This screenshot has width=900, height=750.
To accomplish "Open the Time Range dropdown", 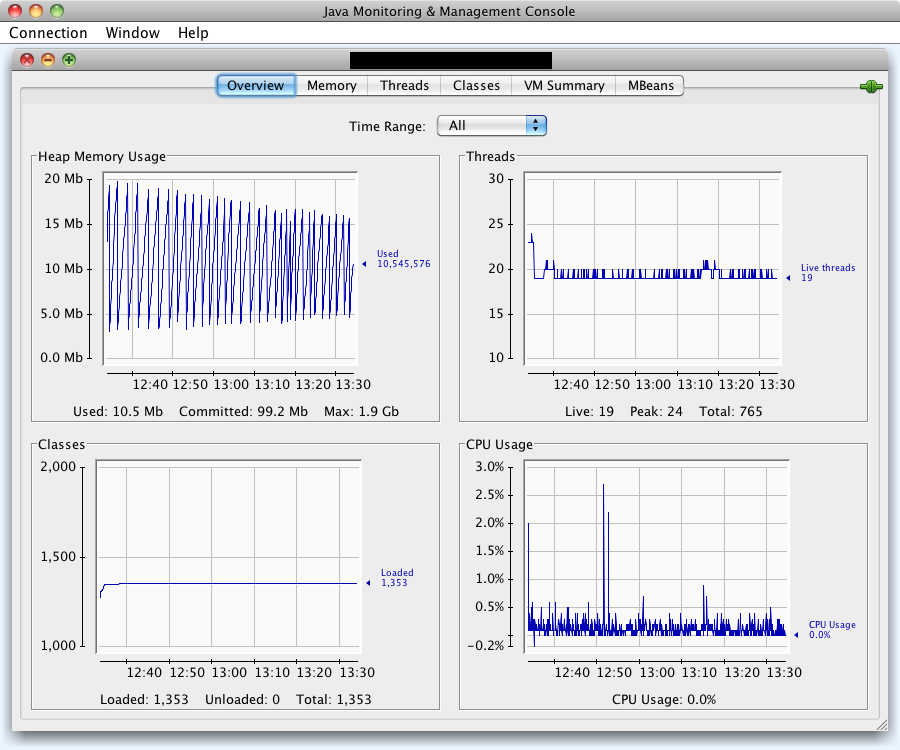I will point(492,125).
